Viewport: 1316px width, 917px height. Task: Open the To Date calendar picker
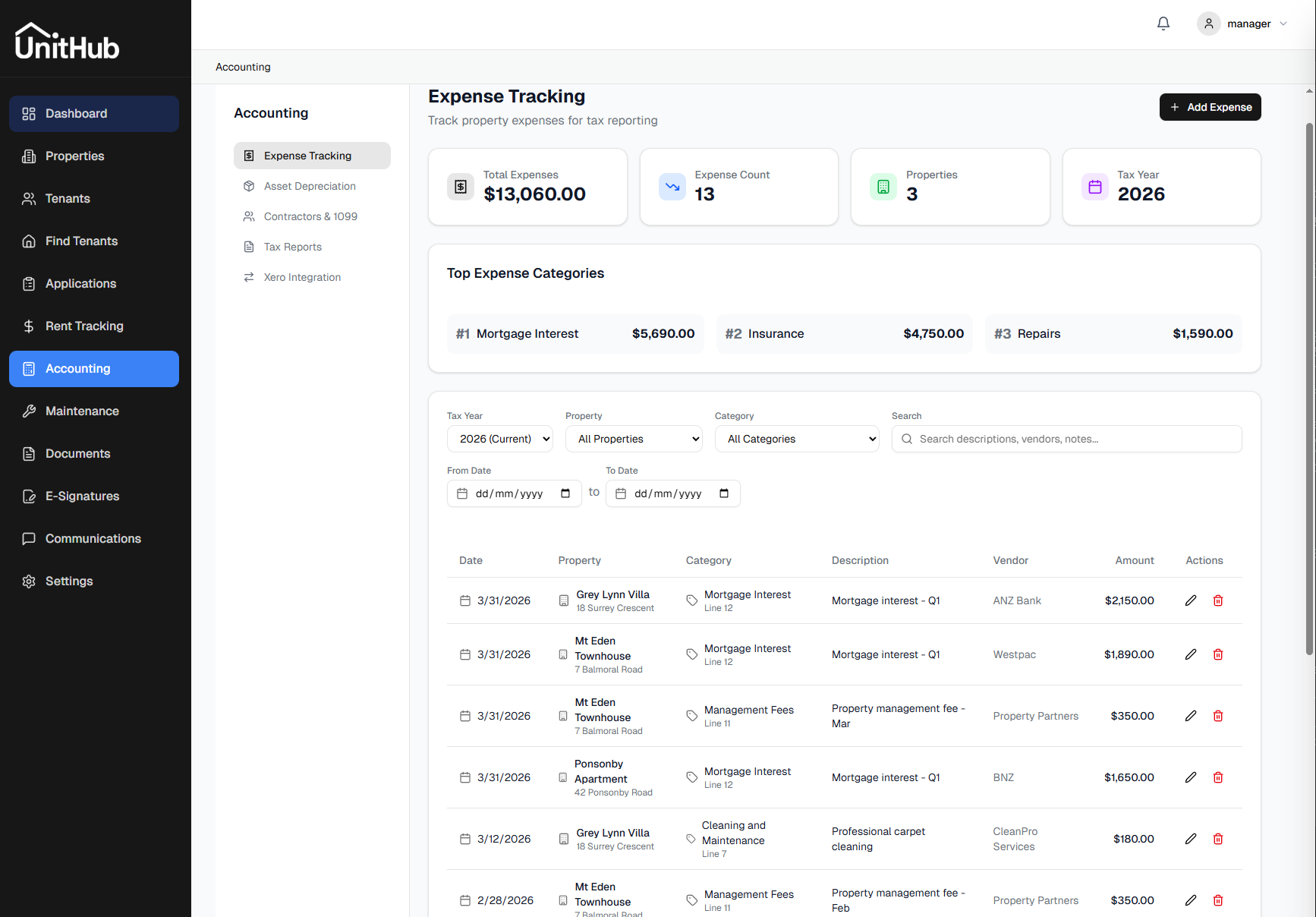[x=724, y=493]
